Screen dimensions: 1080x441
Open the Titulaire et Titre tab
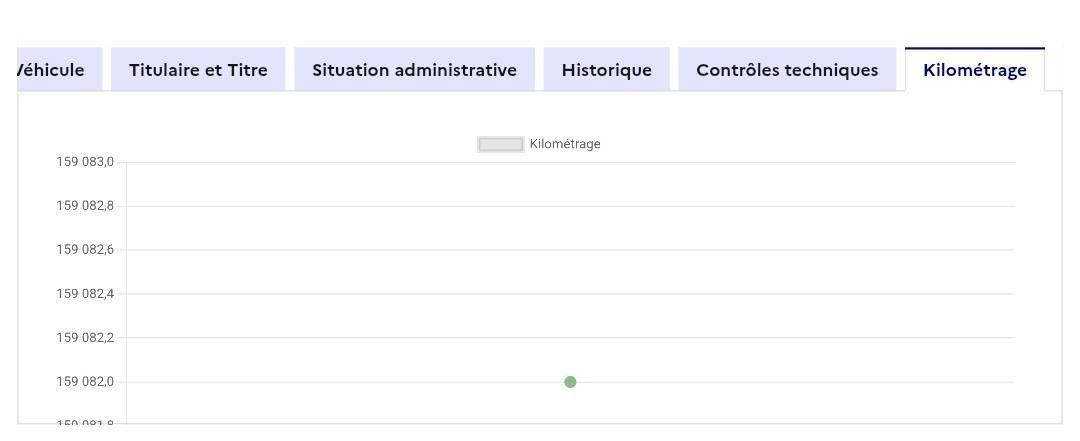(198, 70)
